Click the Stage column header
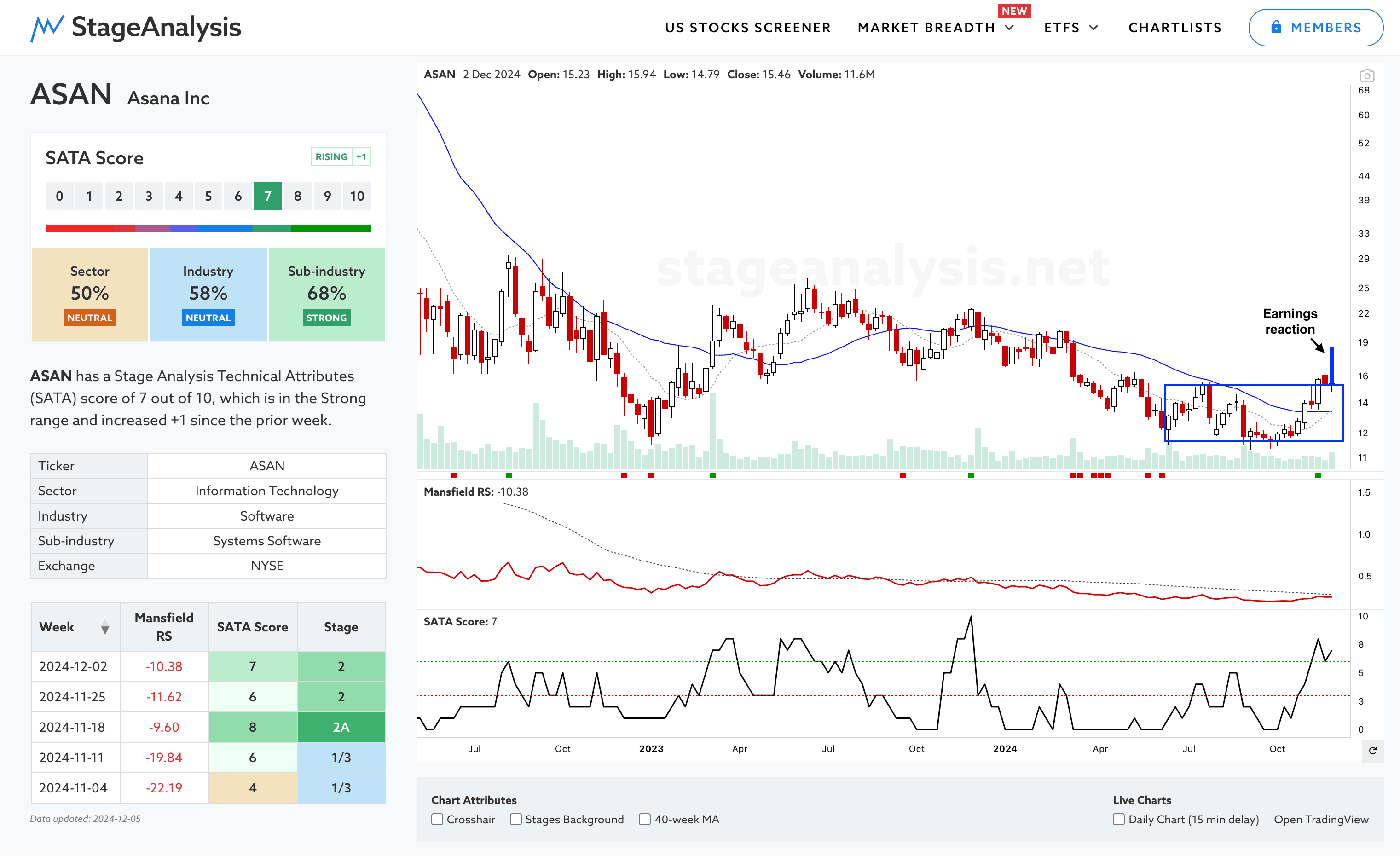The width and height of the screenshot is (1400, 856). click(341, 626)
